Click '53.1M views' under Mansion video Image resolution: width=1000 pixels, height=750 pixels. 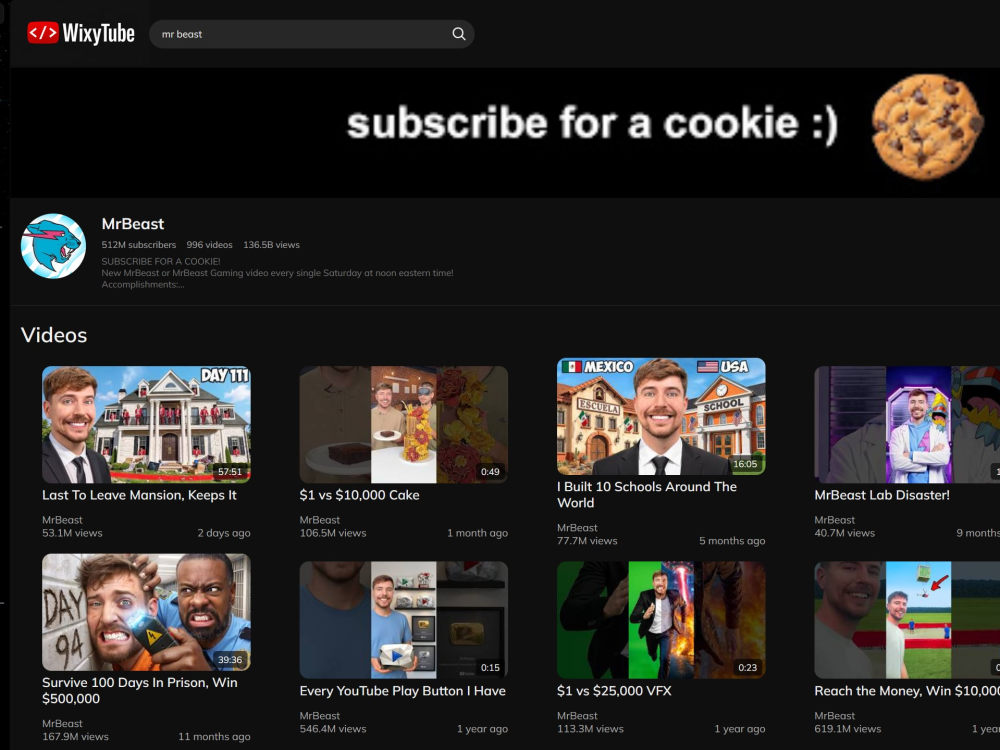tap(72, 533)
